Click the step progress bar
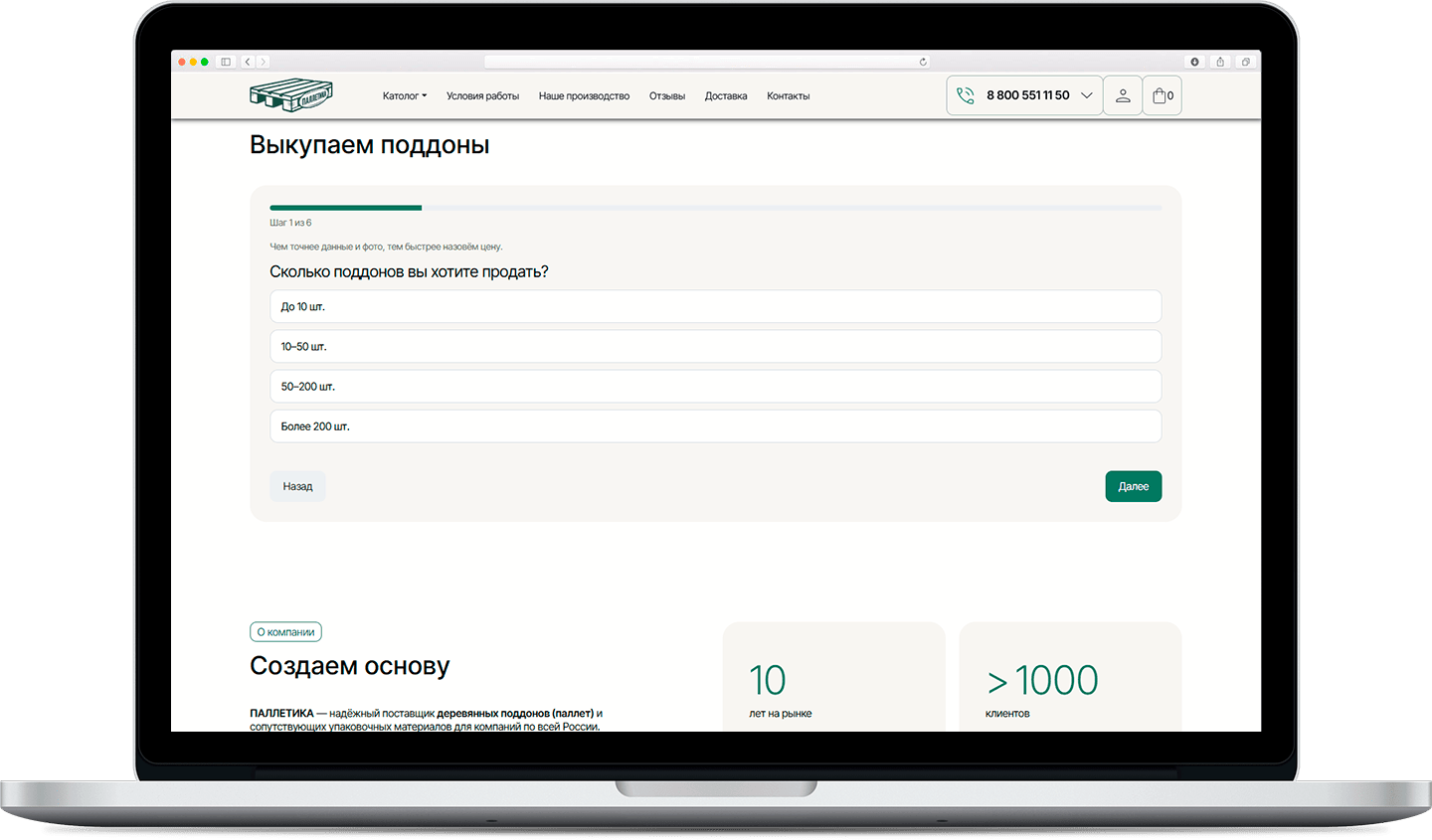Image resolution: width=1432 pixels, height=840 pixels. pos(715,208)
